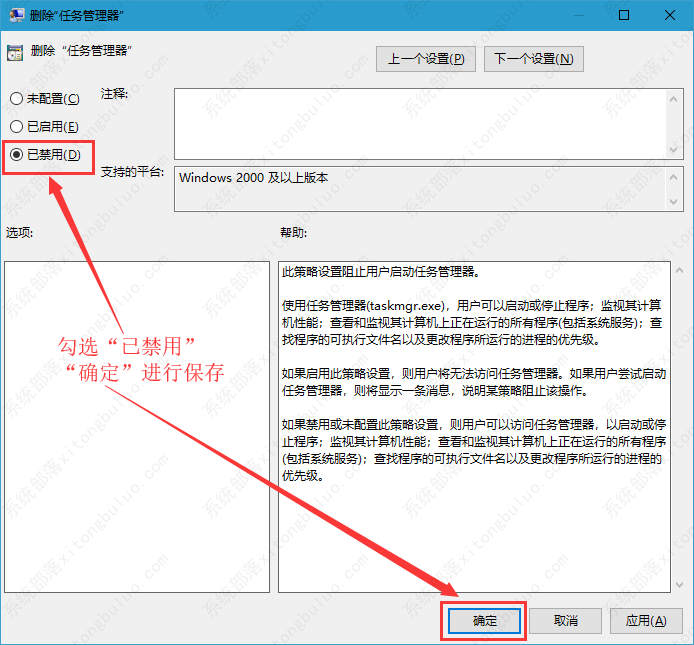This screenshot has width=694, height=645.
Task: Maximize the policy settings window
Action: pyautogui.click(x=624, y=16)
